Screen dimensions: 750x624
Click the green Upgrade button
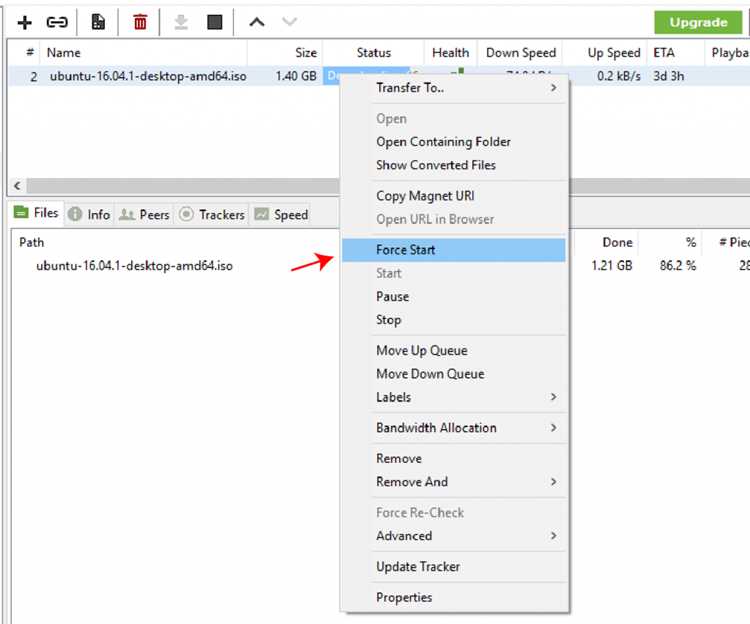click(x=698, y=22)
